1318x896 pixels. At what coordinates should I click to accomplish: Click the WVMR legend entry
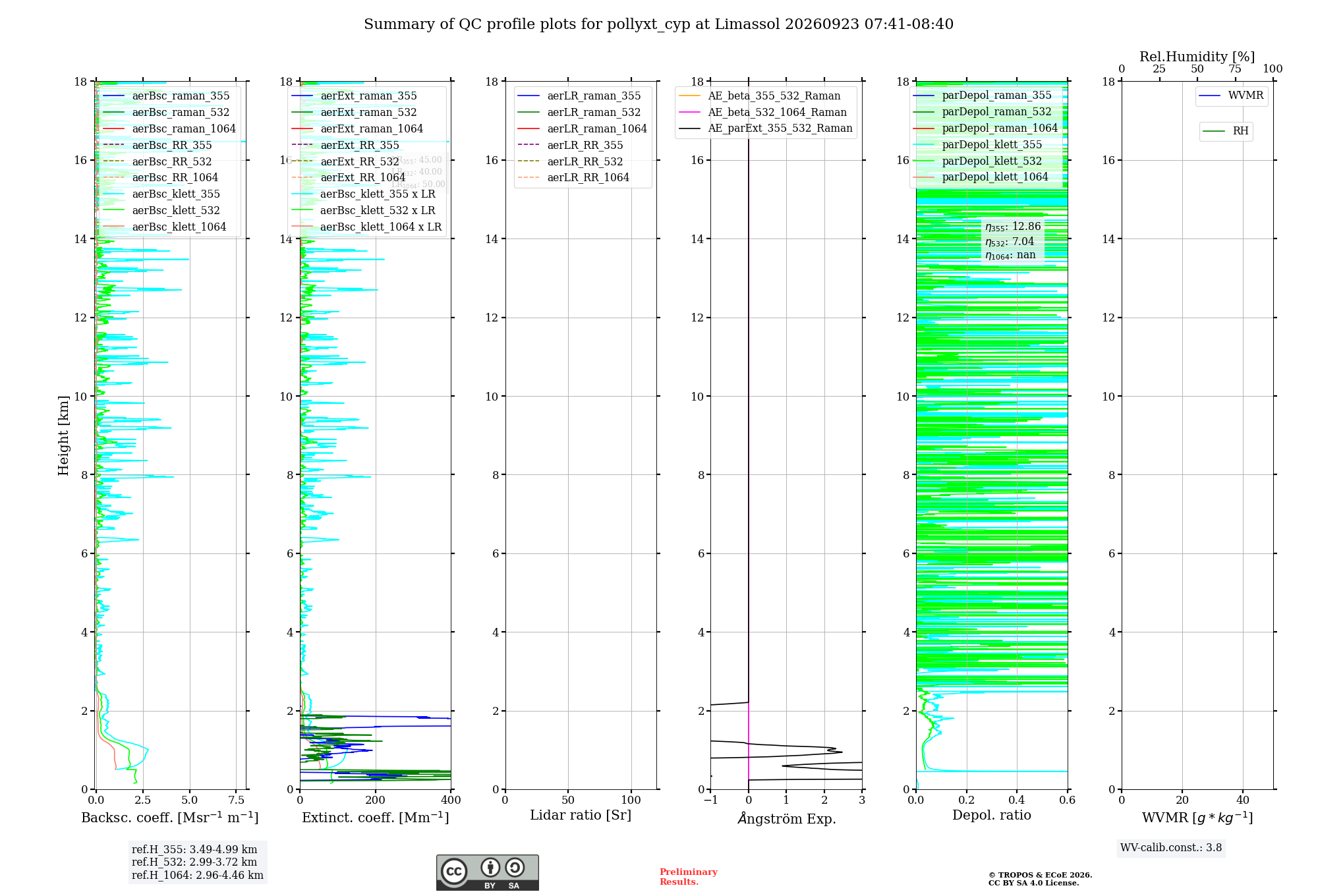[x=1232, y=96]
